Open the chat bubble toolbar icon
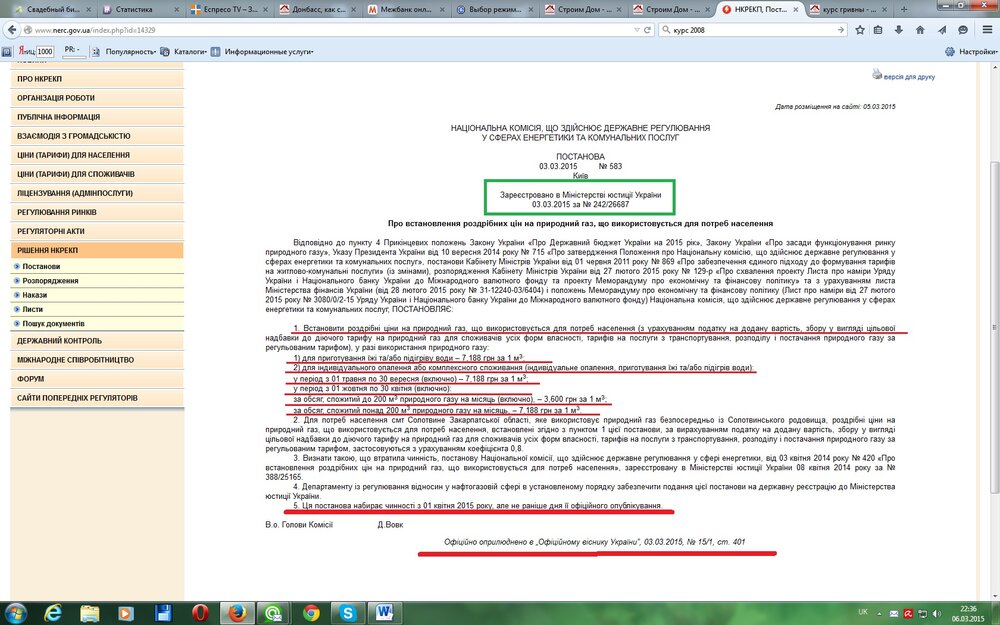This screenshot has width=1000, height=625. [963, 30]
